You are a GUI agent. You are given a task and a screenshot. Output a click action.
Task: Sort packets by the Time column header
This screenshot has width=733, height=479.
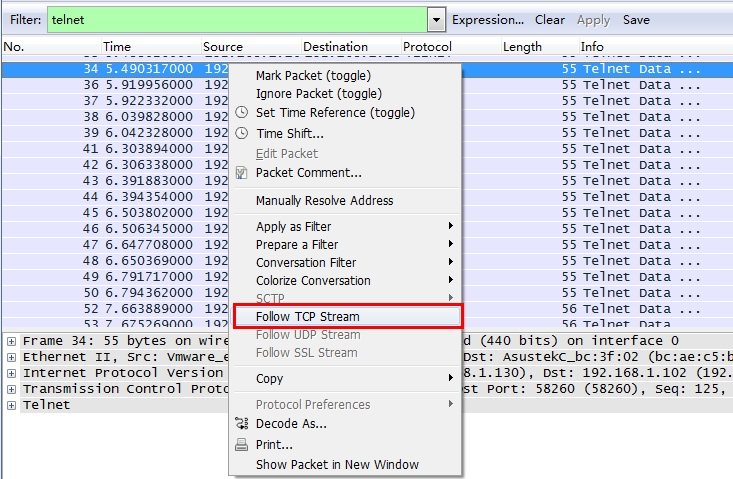(117, 46)
